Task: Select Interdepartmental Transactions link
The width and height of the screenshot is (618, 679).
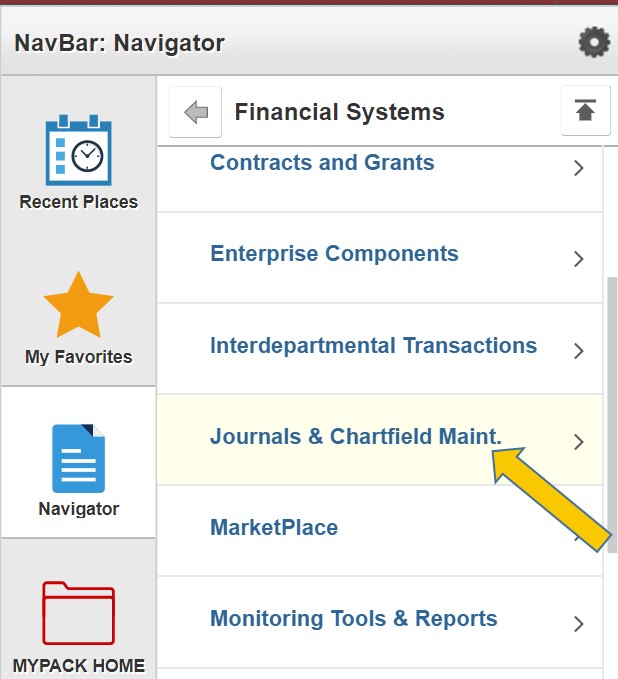Action: click(374, 346)
